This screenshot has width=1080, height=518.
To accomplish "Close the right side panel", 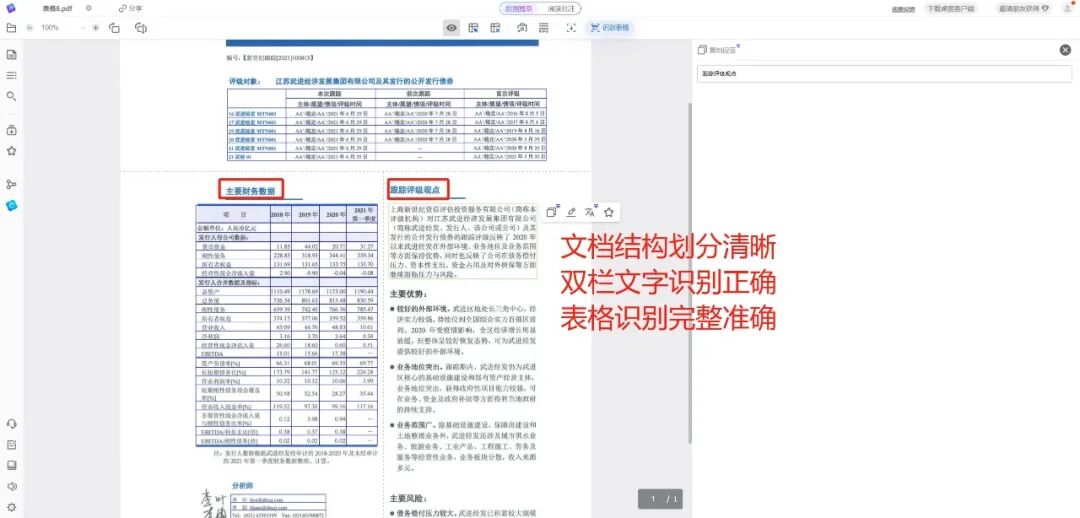I will point(1066,50).
